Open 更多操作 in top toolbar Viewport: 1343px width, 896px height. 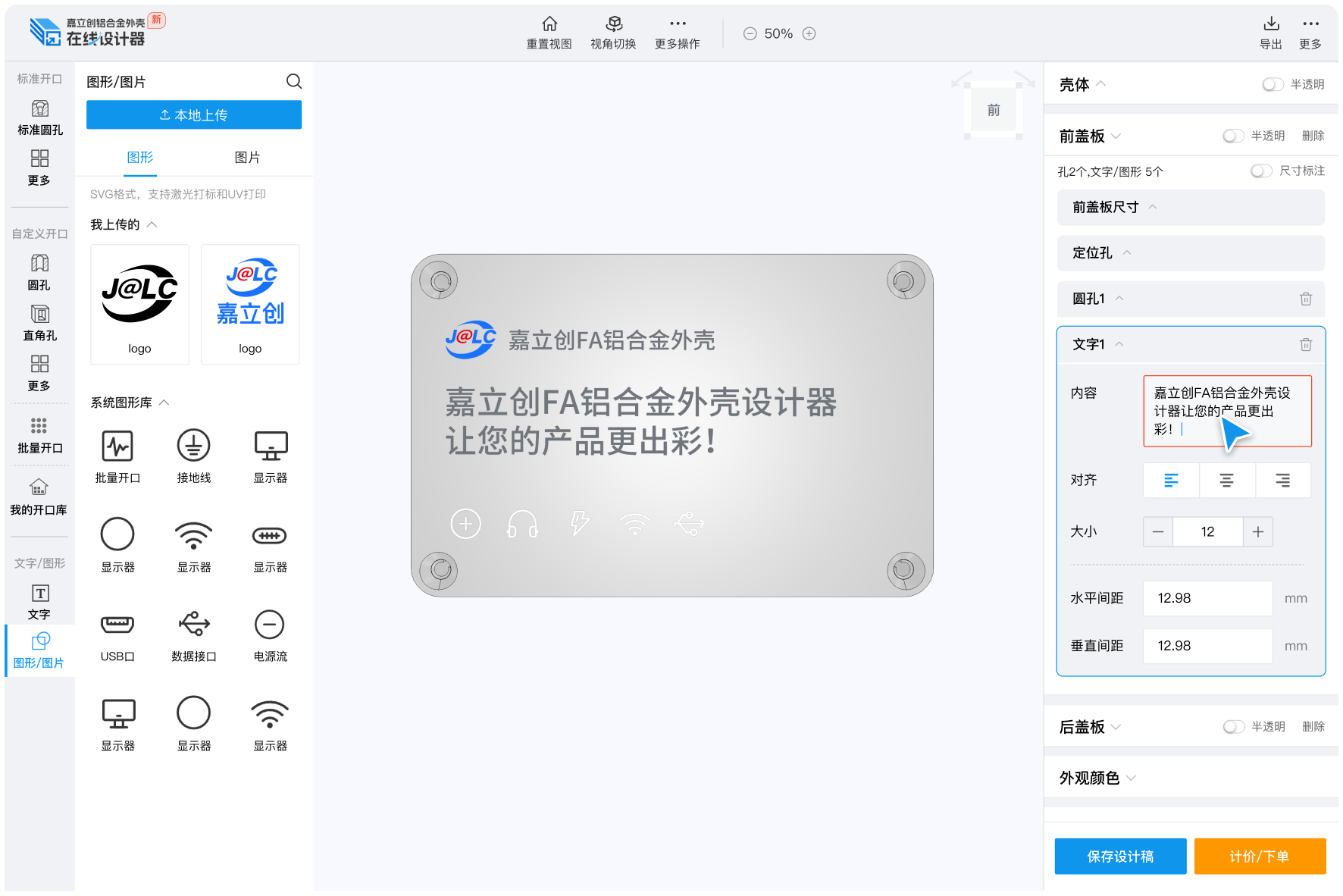678,33
